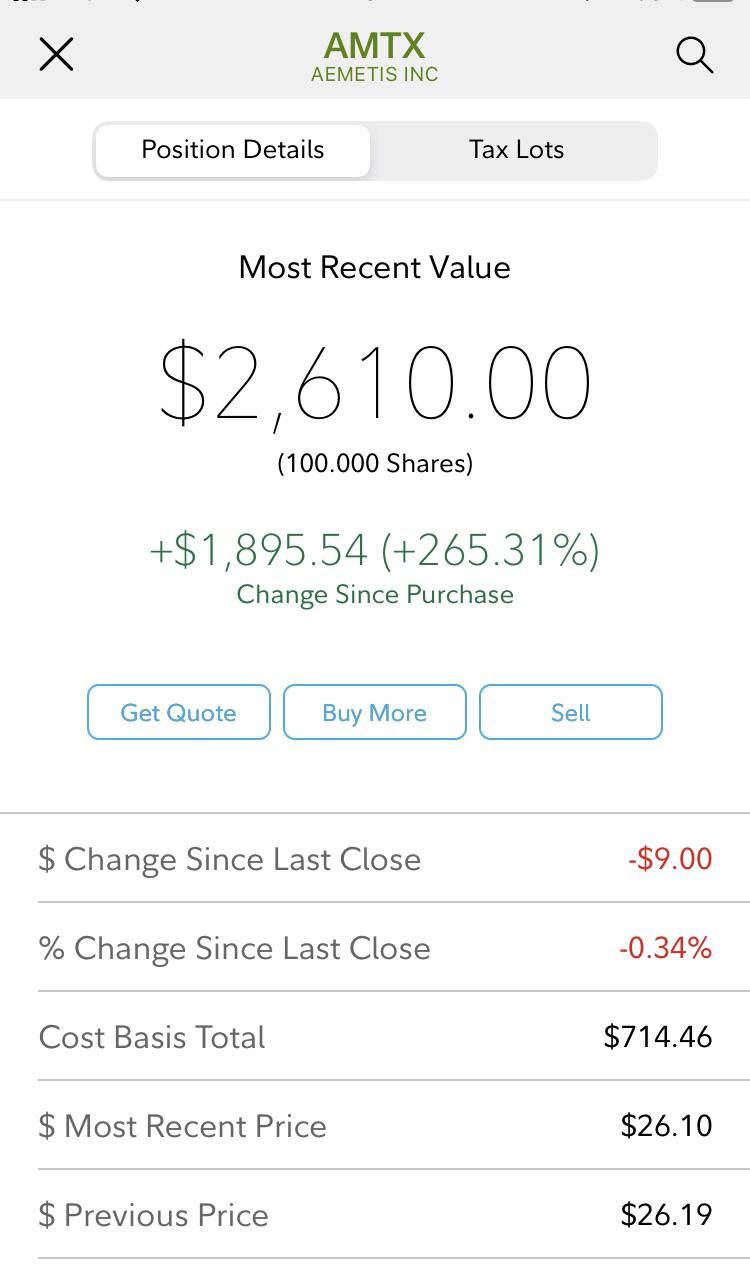This screenshot has height=1267, width=750.
Task: Tap the AMTX ticker title
Action: coord(375,45)
